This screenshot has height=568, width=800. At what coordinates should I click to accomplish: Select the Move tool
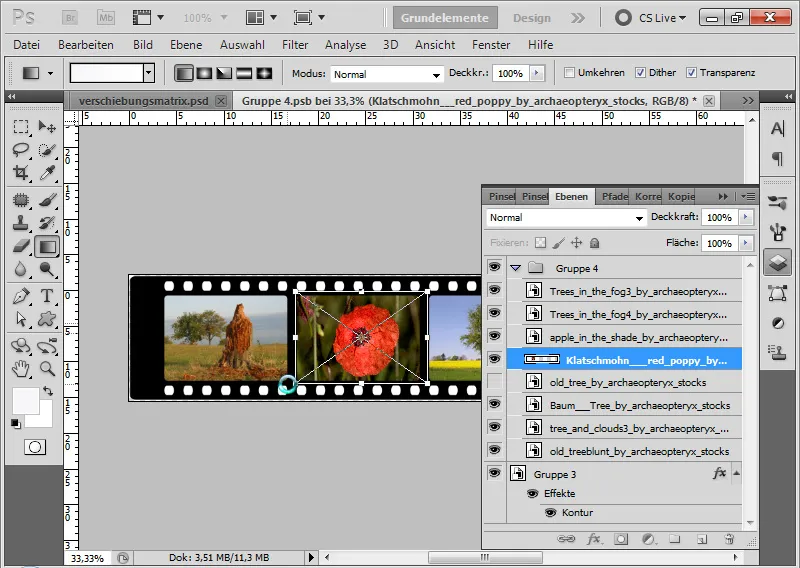(x=47, y=126)
